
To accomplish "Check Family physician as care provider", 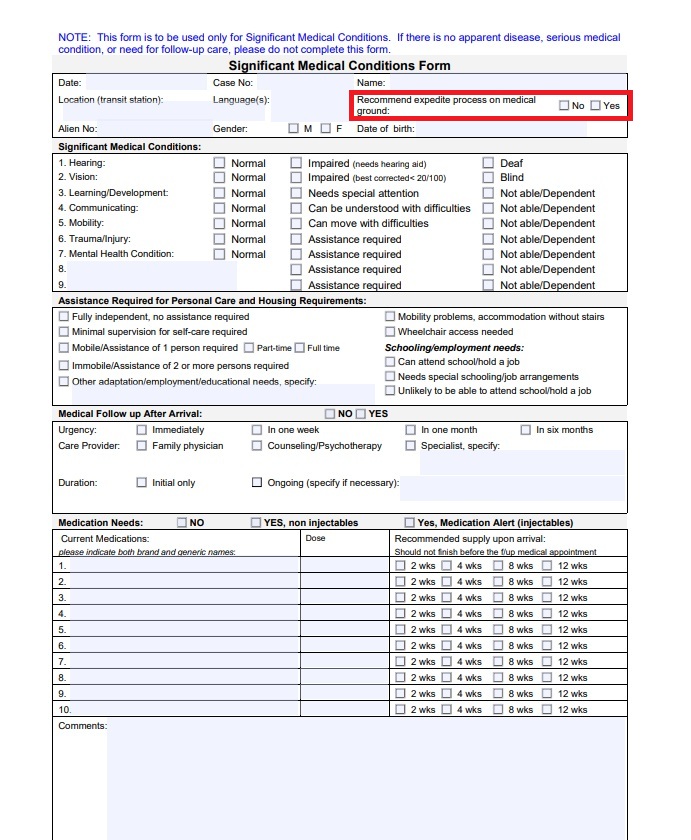I will 141,446.
